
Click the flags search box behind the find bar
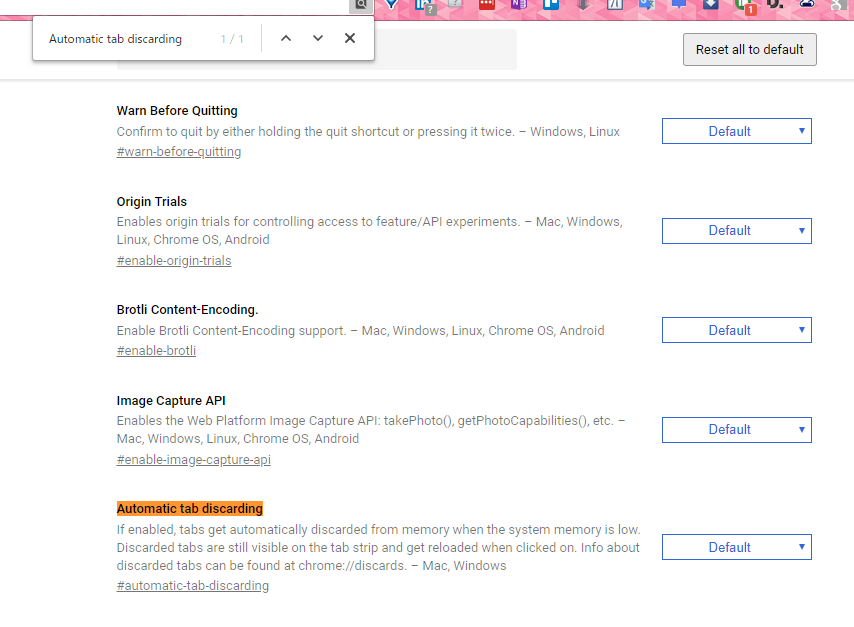[x=446, y=49]
